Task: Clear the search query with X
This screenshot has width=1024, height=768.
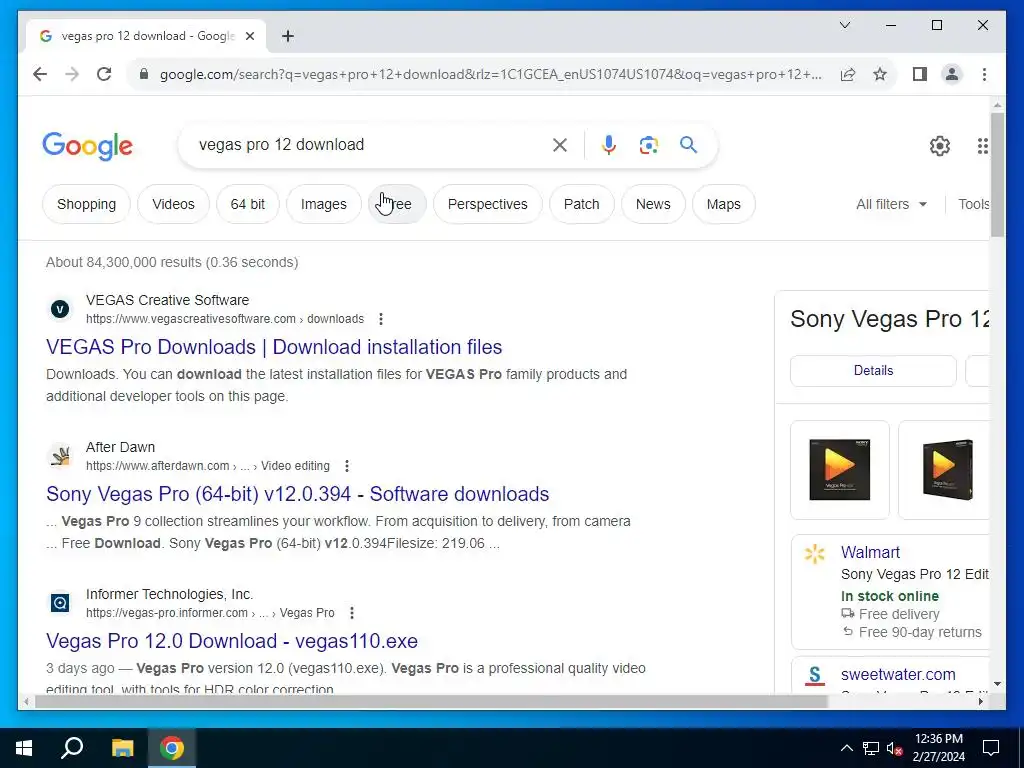Action: click(x=560, y=145)
